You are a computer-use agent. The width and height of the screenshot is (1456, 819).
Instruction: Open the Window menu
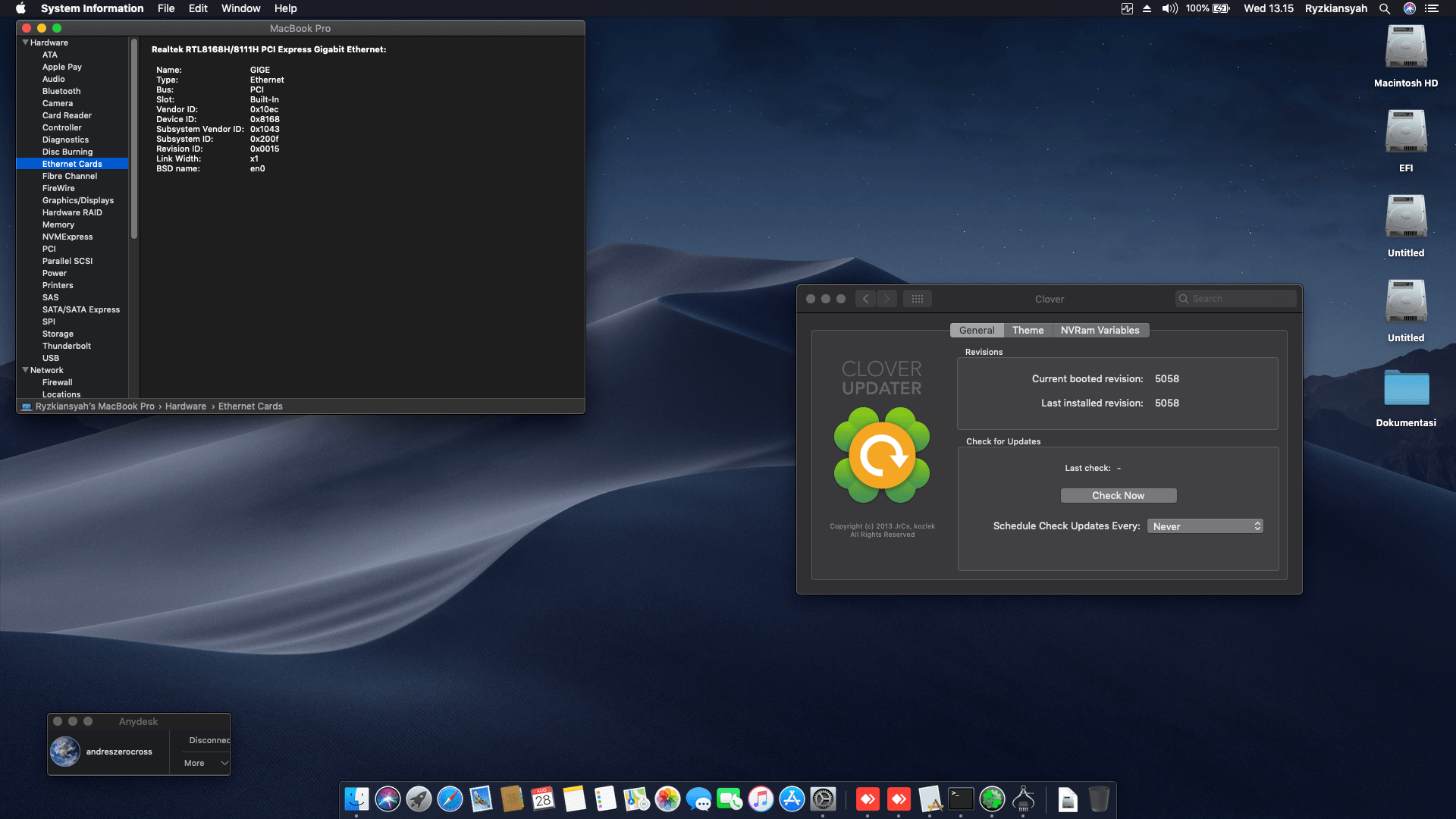pyautogui.click(x=241, y=8)
